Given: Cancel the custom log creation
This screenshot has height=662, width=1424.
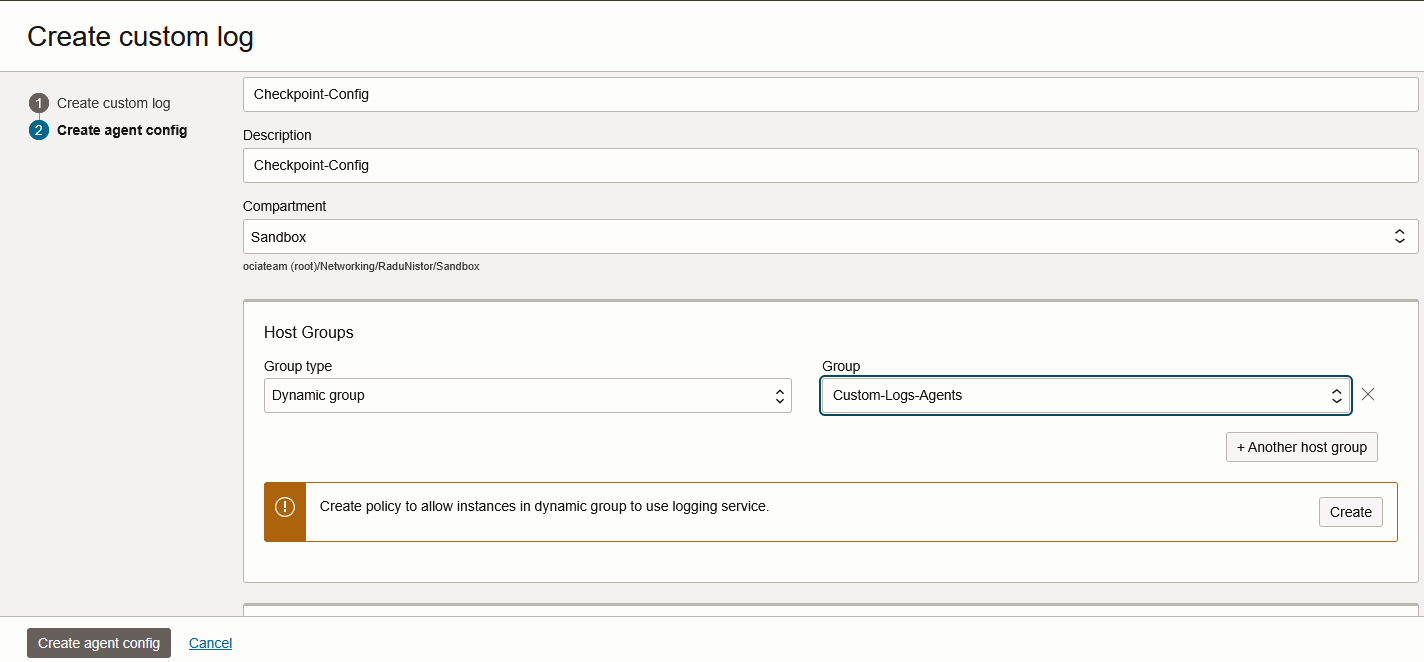Looking at the screenshot, I should (210, 643).
